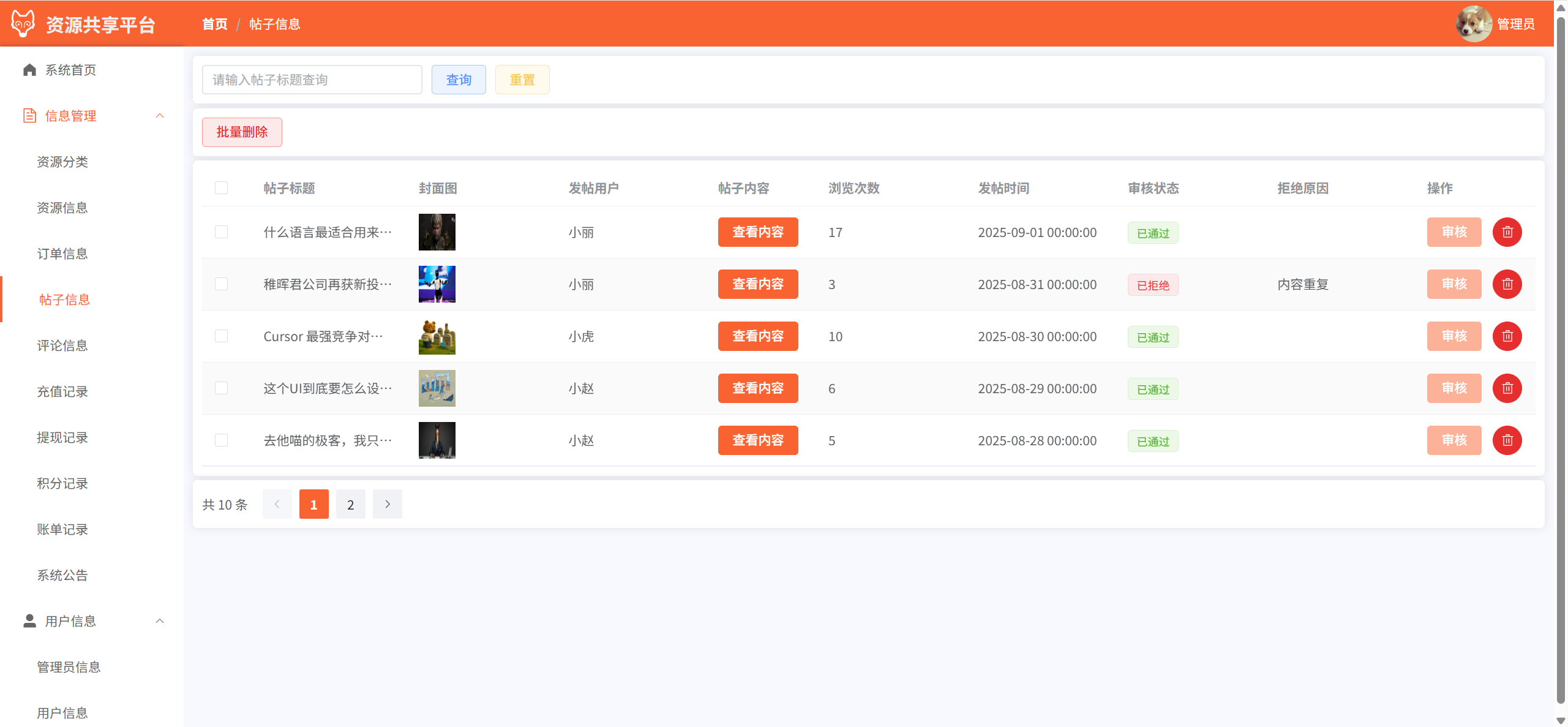The height and width of the screenshot is (727, 1568).
Task: Click trash icon in Cursor 最强竞争对 row
Action: click(x=1507, y=336)
